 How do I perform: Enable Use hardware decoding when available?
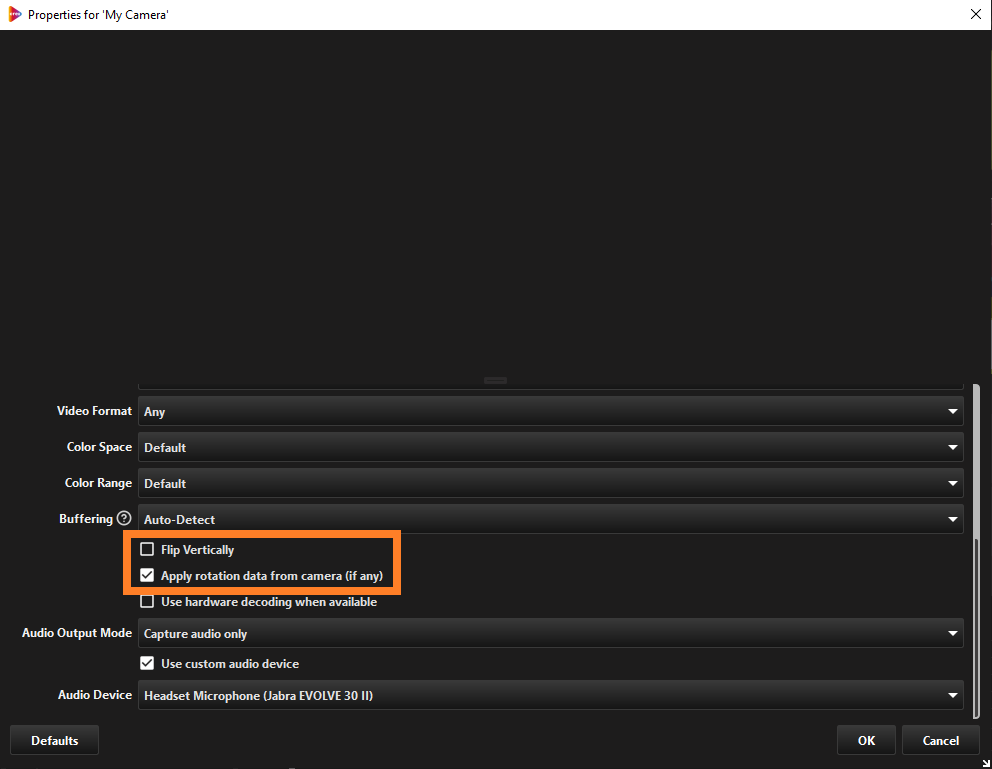[147, 601]
